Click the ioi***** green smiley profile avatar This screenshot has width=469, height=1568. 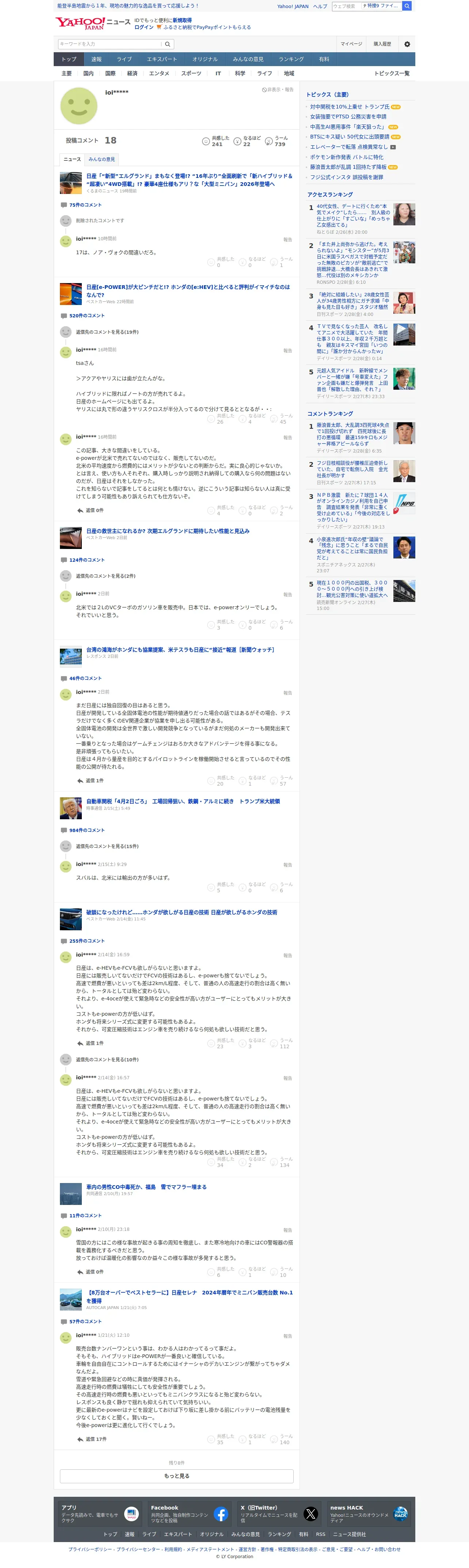(x=79, y=106)
